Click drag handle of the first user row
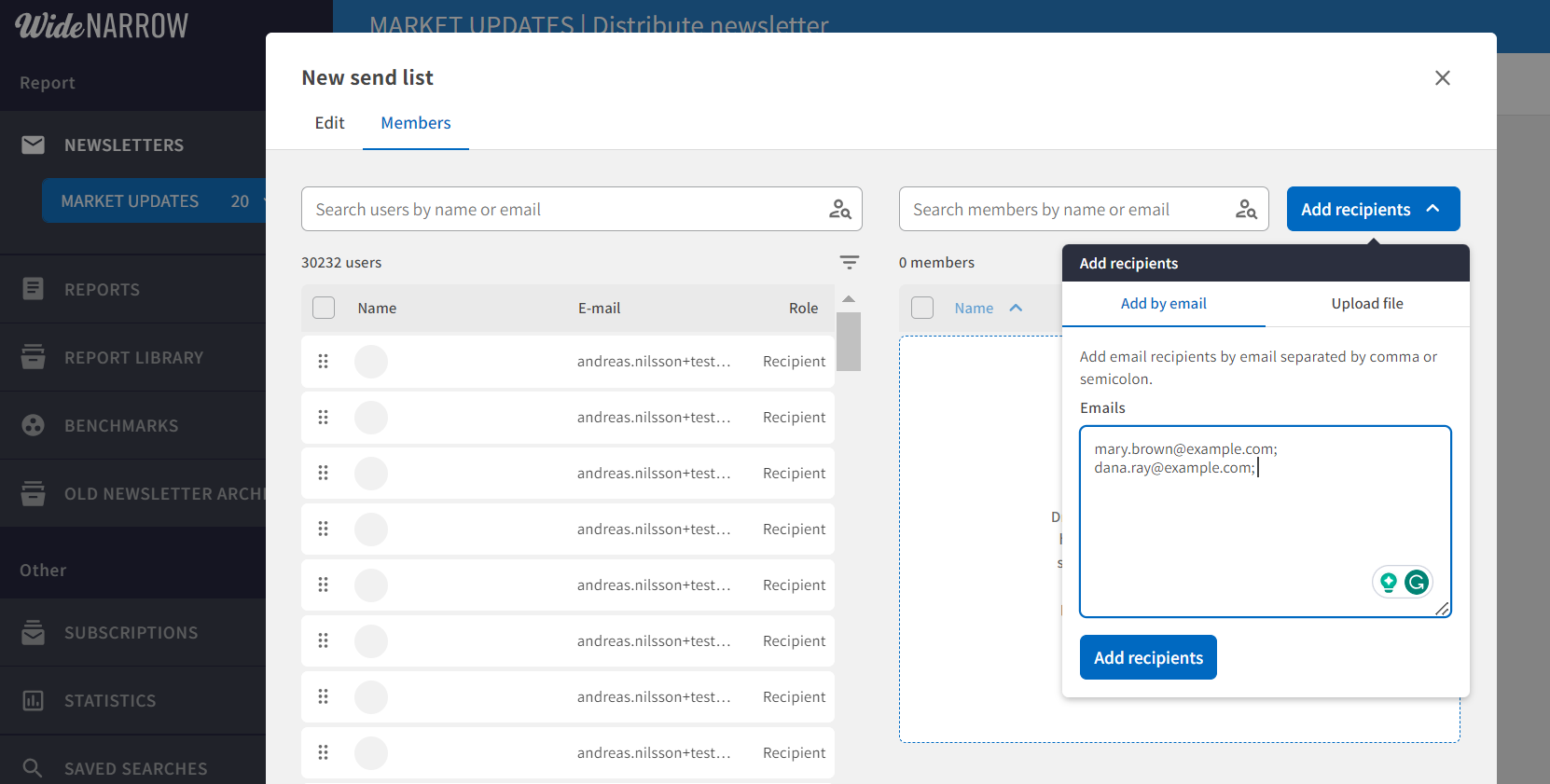1550x784 pixels. pos(323,361)
